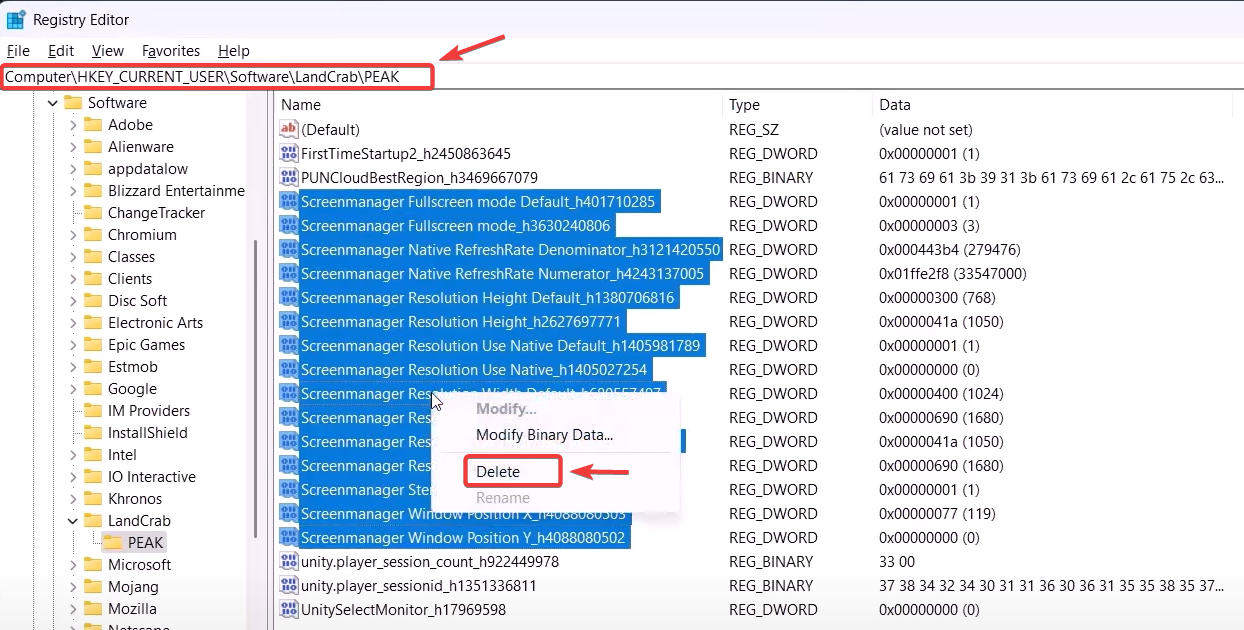Click the Blizzard Entertainment folder icon

[93, 191]
